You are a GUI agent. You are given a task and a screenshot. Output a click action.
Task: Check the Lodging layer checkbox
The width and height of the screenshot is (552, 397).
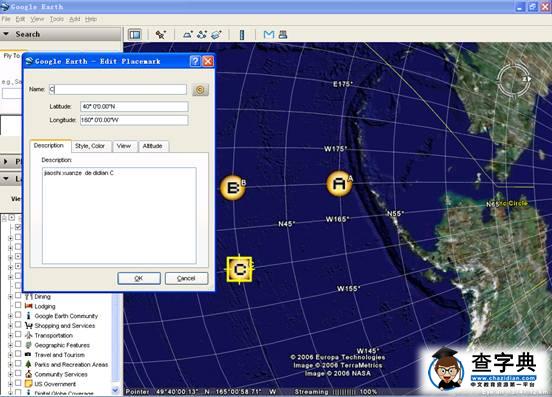click(x=18, y=306)
